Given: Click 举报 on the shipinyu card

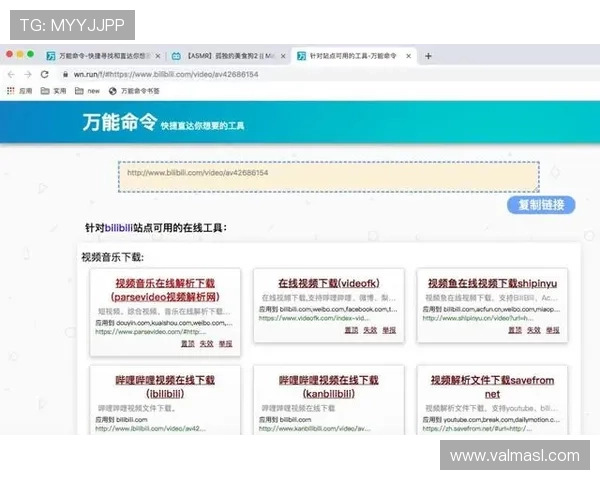Looking at the screenshot, I should pyautogui.click(x=553, y=330).
